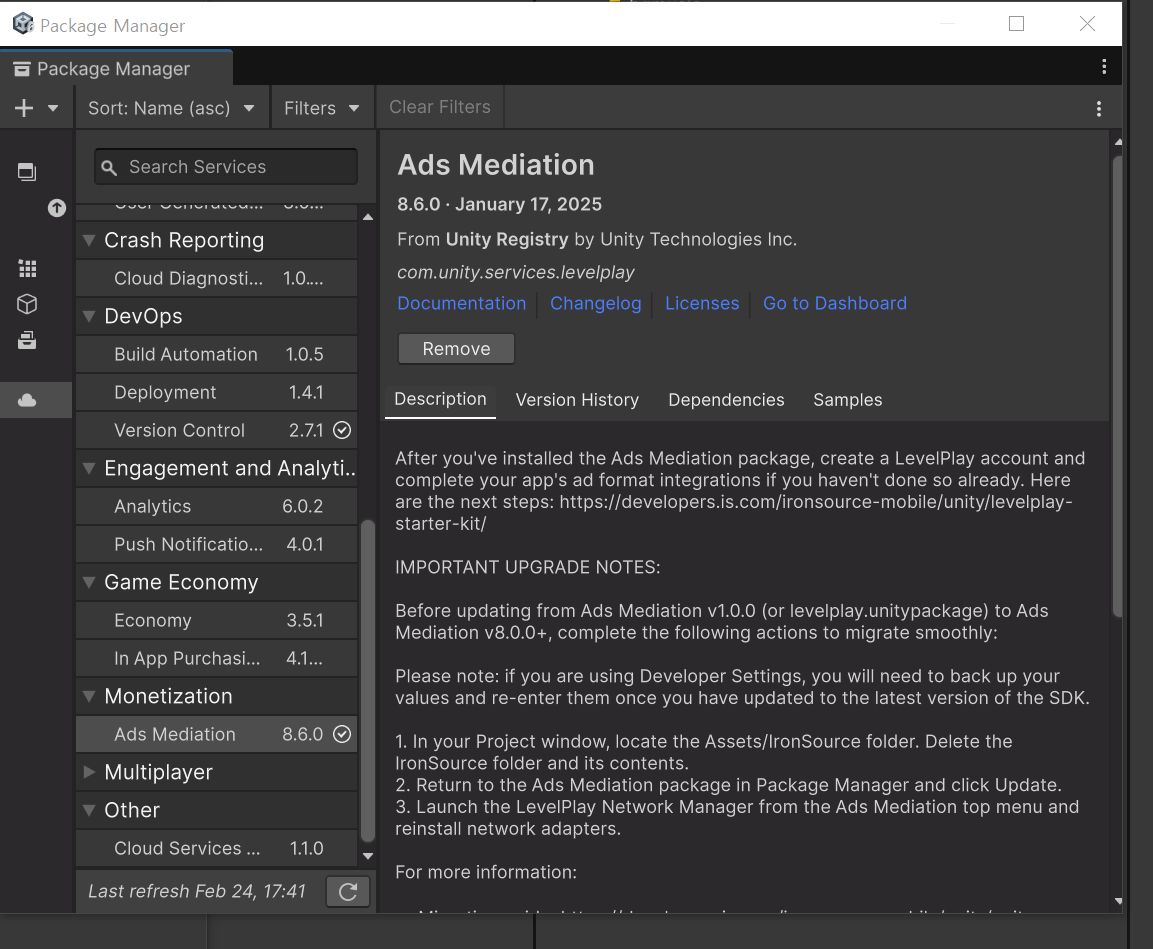Open the toolbar's three-dot advanced menu
This screenshot has height=949, width=1153.
coord(1099,109)
